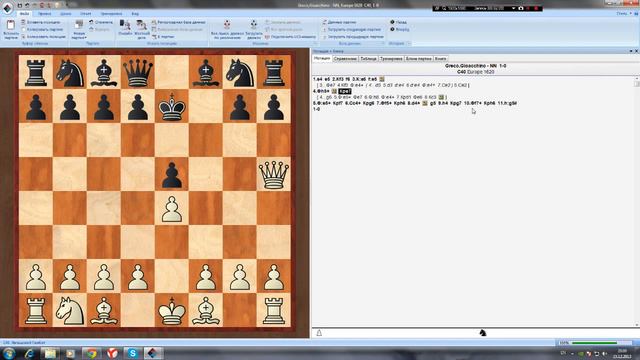The width and height of the screenshot is (640, 360).
Task: Open Internet Explorer from taskbar
Action: click(x=29, y=353)
